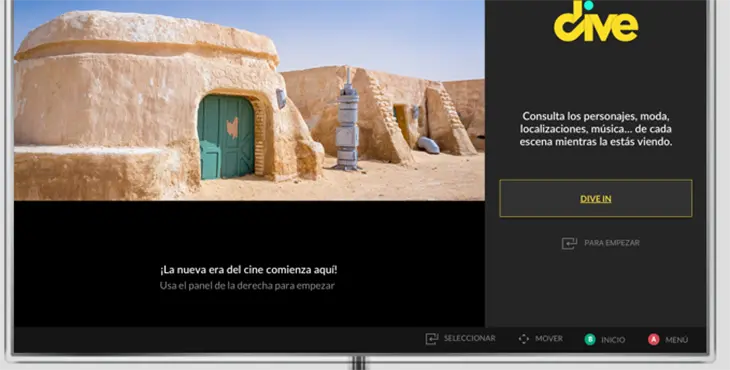Click the PARA EMPEZAR label

pos(612,243)
